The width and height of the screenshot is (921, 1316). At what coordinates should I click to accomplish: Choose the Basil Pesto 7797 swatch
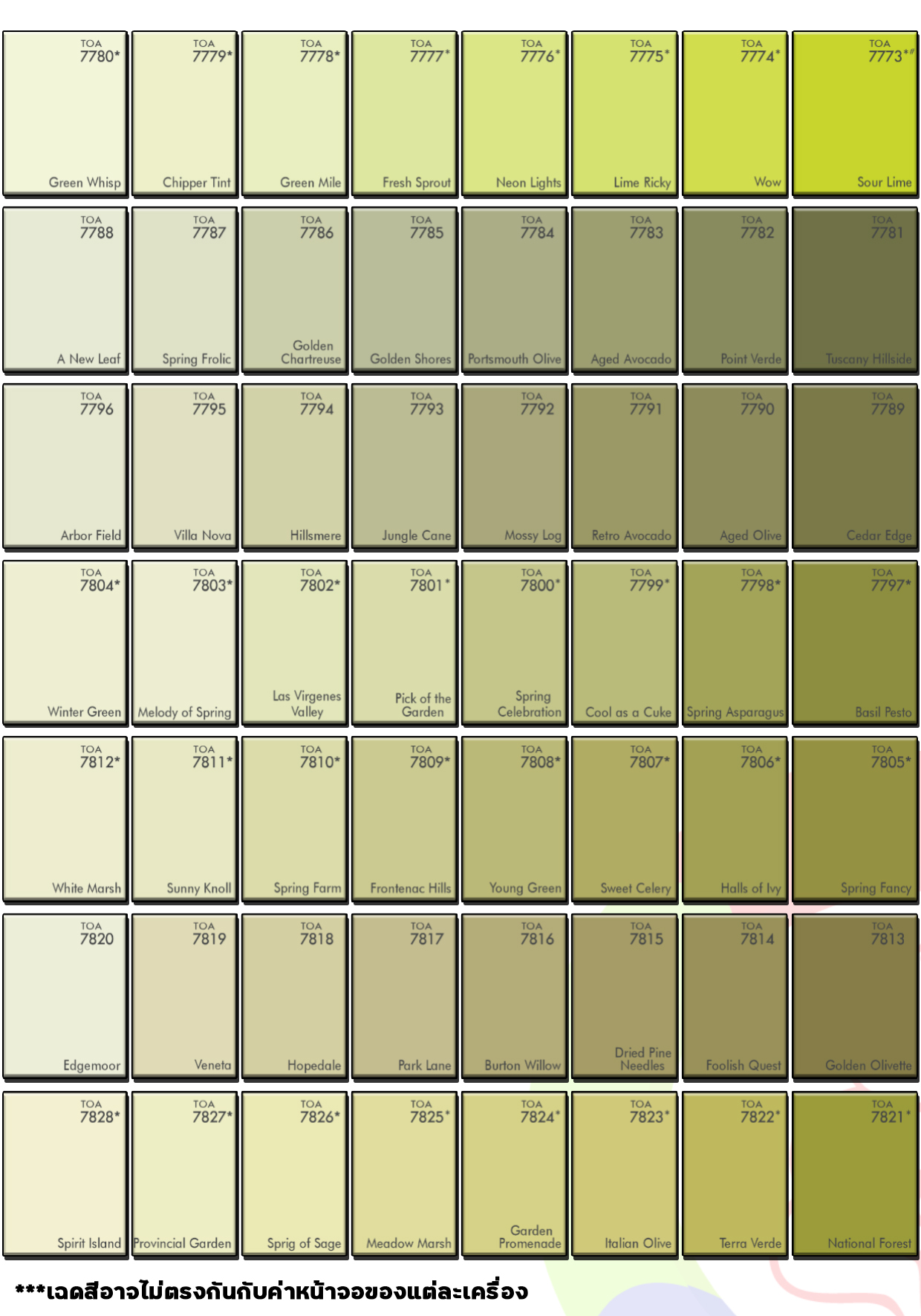tap(855, 642)
